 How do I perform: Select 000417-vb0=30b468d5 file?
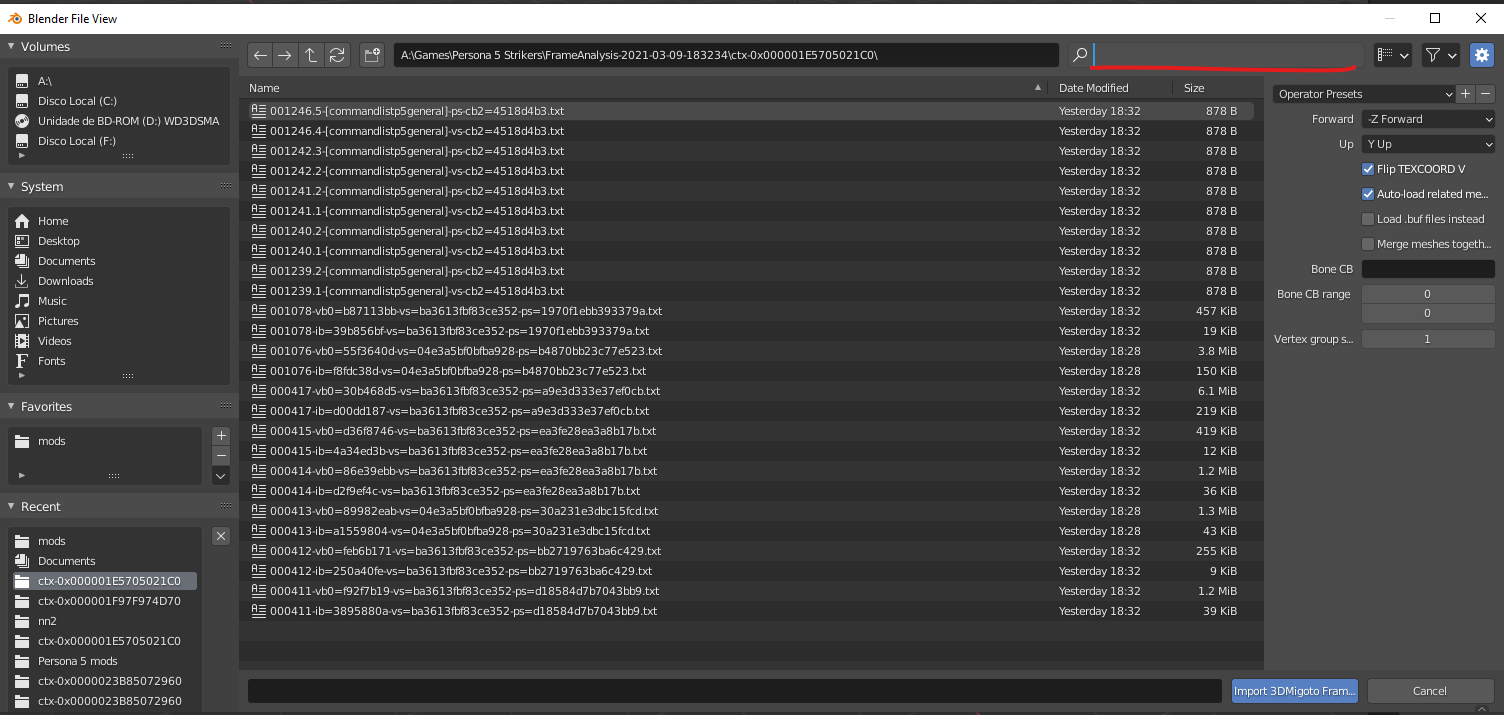click(x=750, y=391)
